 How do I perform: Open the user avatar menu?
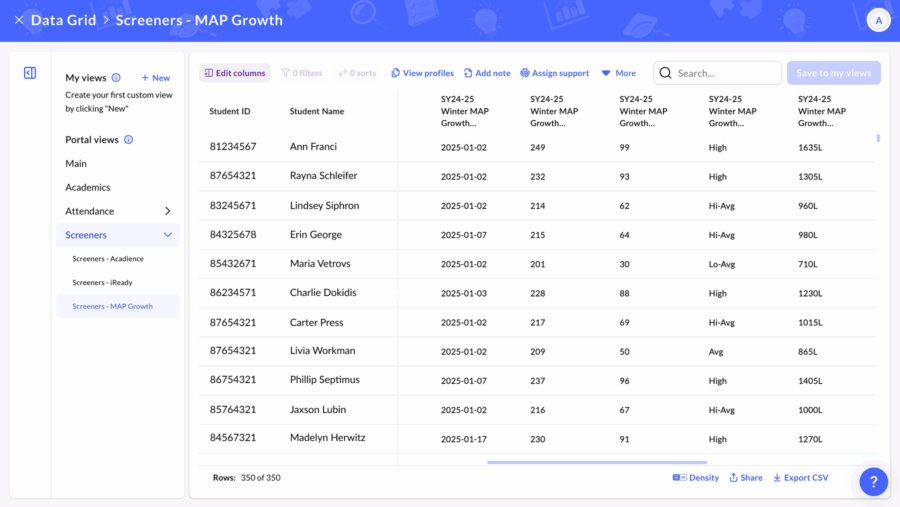click(x=877, y=20)
